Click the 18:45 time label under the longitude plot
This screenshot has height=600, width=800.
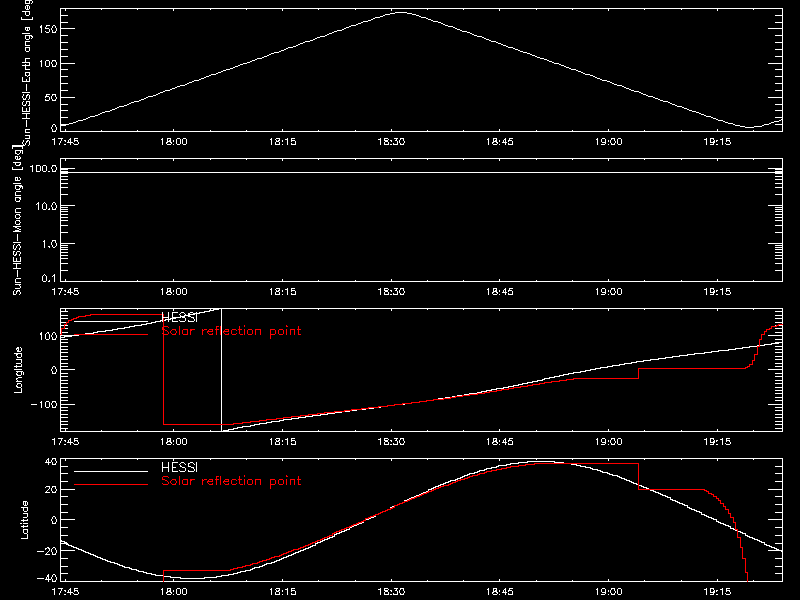point(500,442)
